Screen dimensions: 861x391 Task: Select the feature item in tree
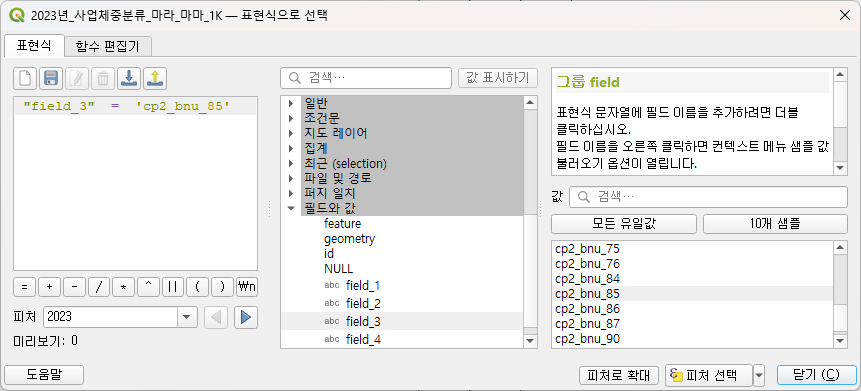pos(342,224)
